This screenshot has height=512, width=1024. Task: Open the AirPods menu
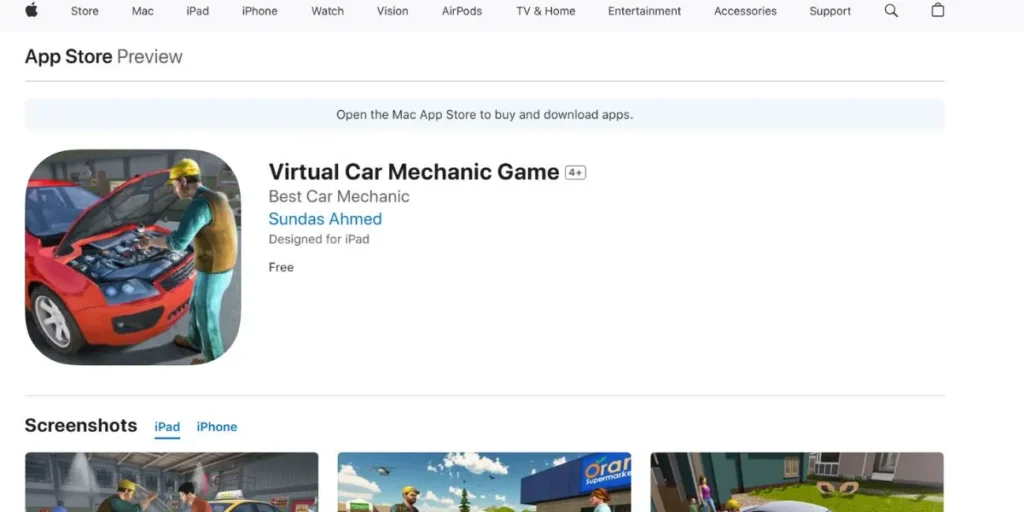coord(462,11)
